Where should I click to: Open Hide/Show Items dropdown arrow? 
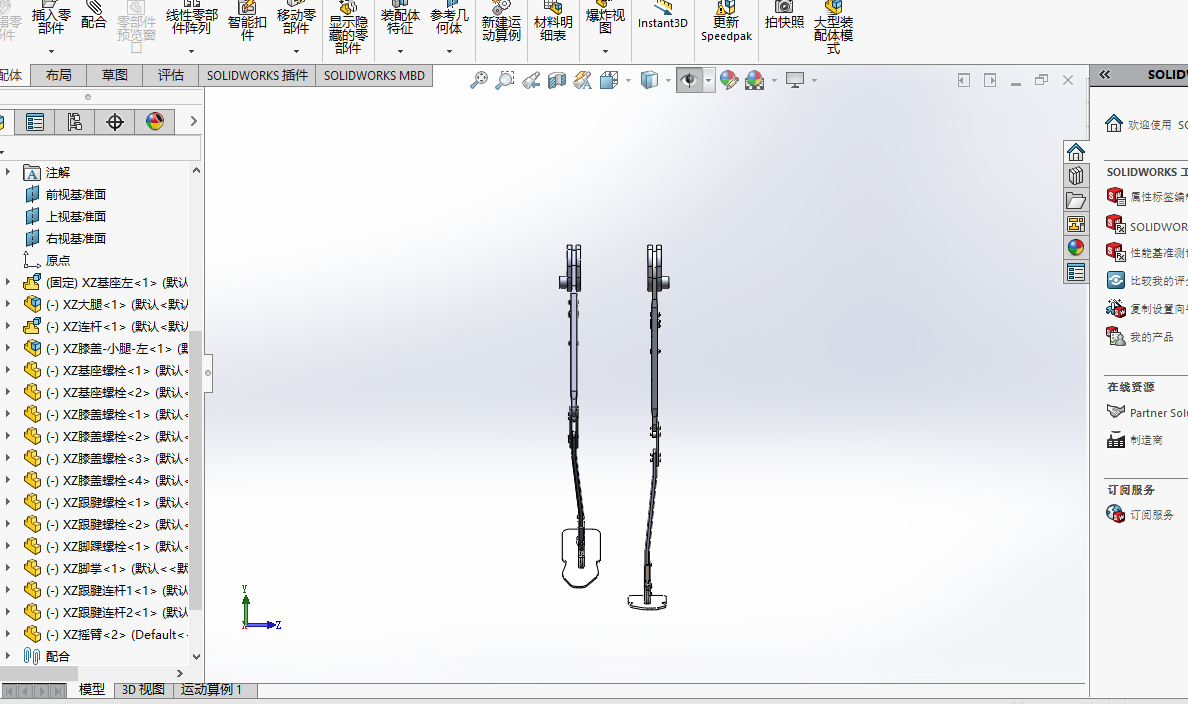[708, 80]
